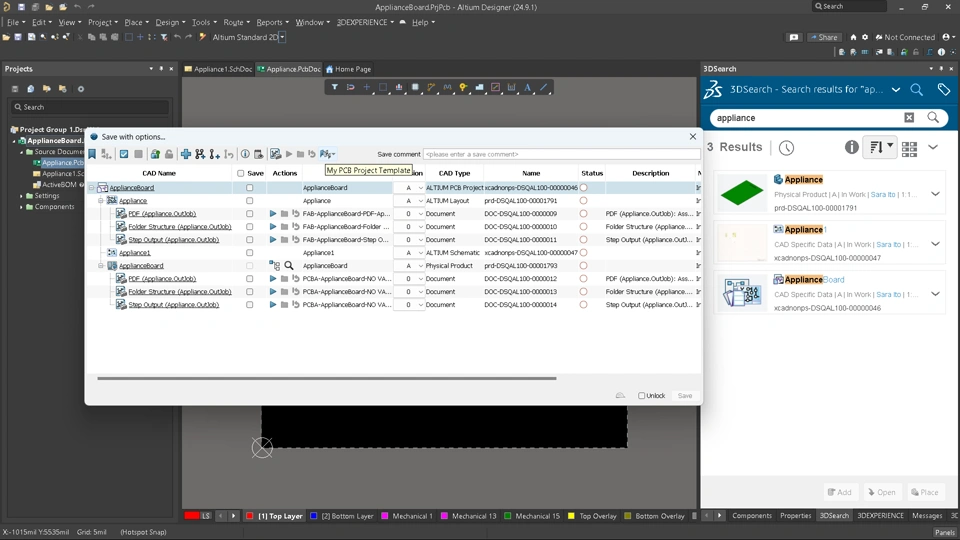Click the magnifier inside 3DSearch search field
The image size is (960, 540).
933,118
